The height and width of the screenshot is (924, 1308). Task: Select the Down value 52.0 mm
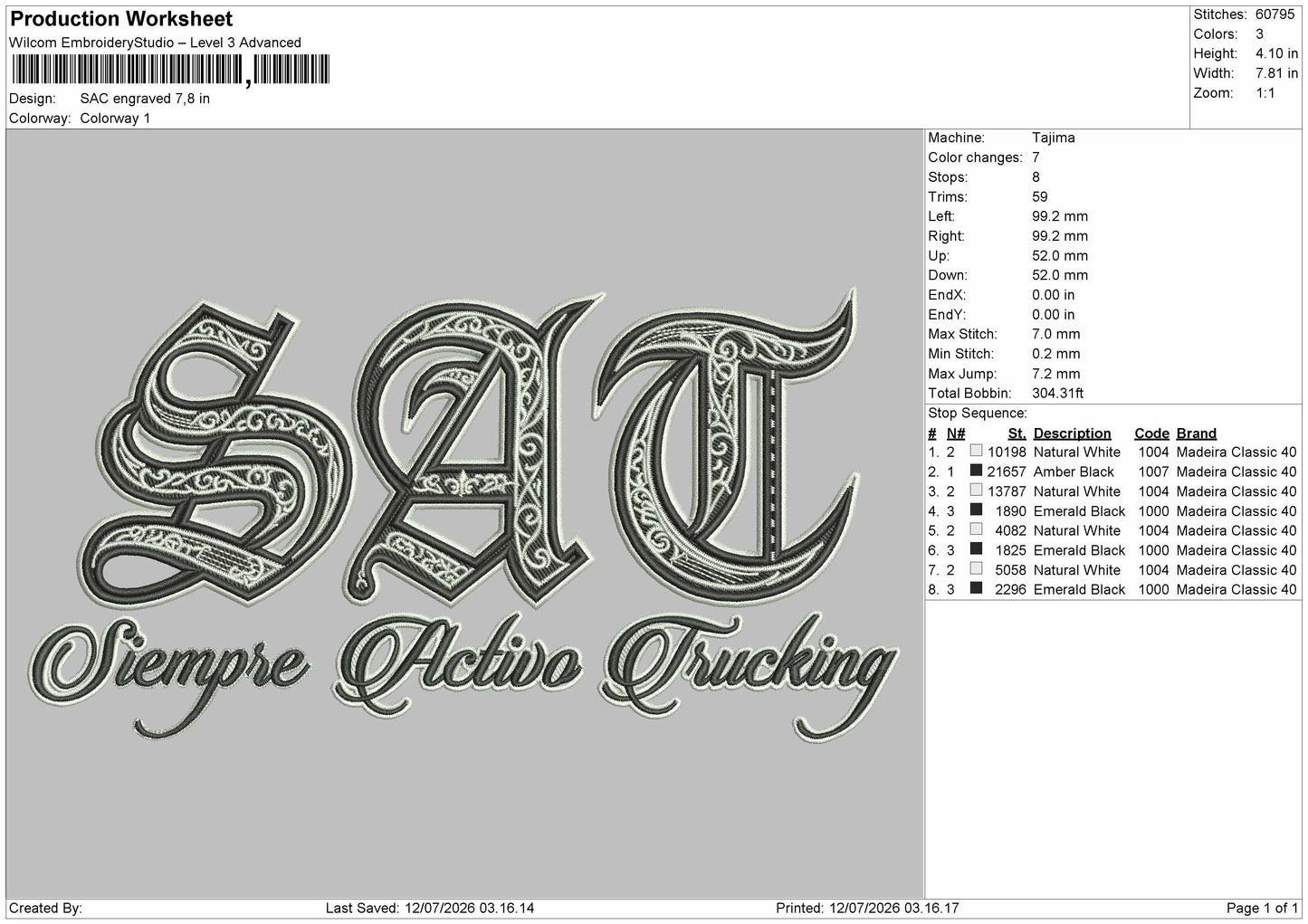click(x=1060, y=275)
